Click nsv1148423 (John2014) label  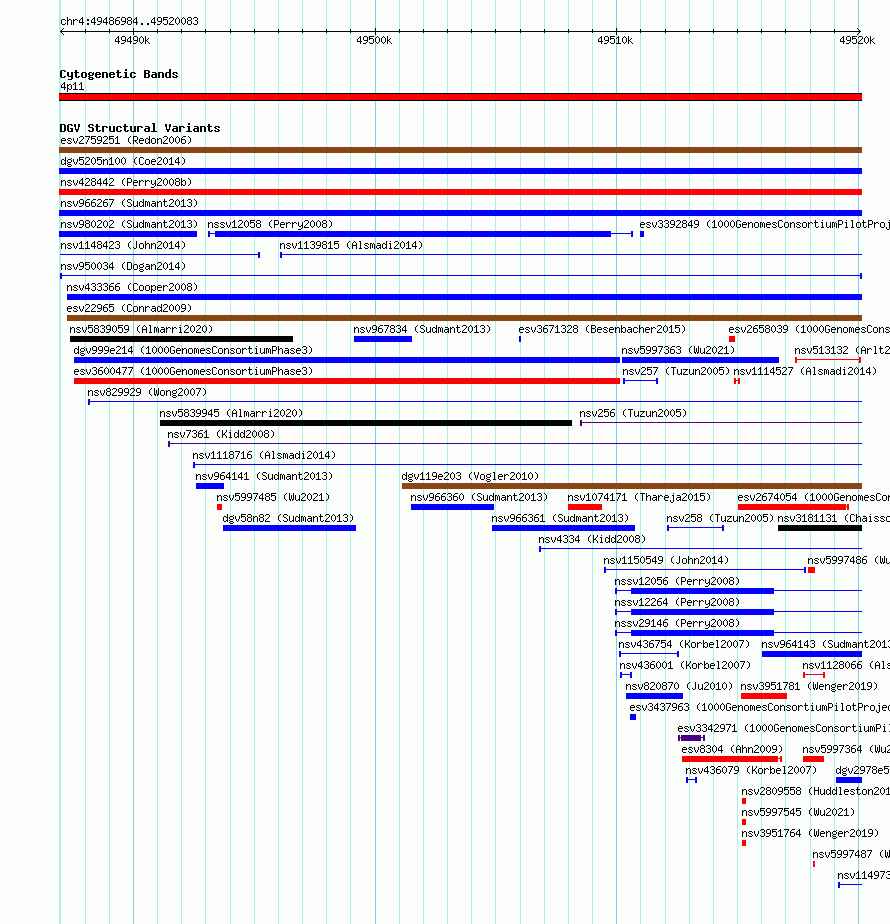click(x=123, y=245)
